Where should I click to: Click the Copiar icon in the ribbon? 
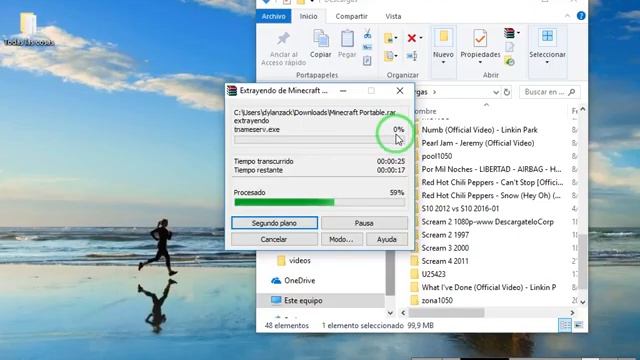coord(321,39)
